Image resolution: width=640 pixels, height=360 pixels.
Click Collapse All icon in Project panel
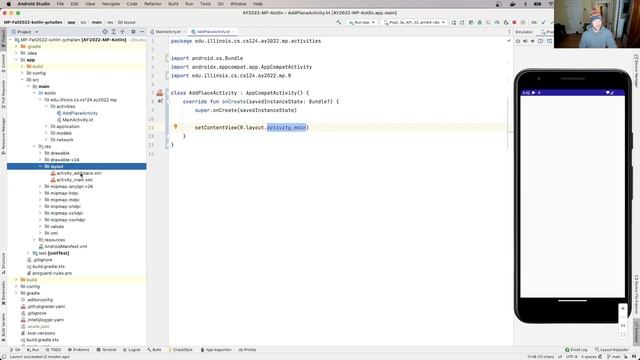click(122, 31)
